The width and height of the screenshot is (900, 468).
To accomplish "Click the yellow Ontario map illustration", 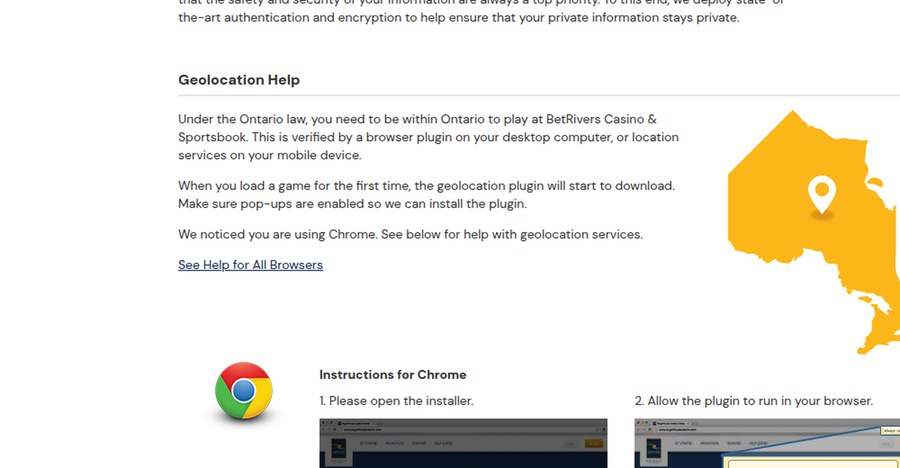I will click(x=814, y=232).
